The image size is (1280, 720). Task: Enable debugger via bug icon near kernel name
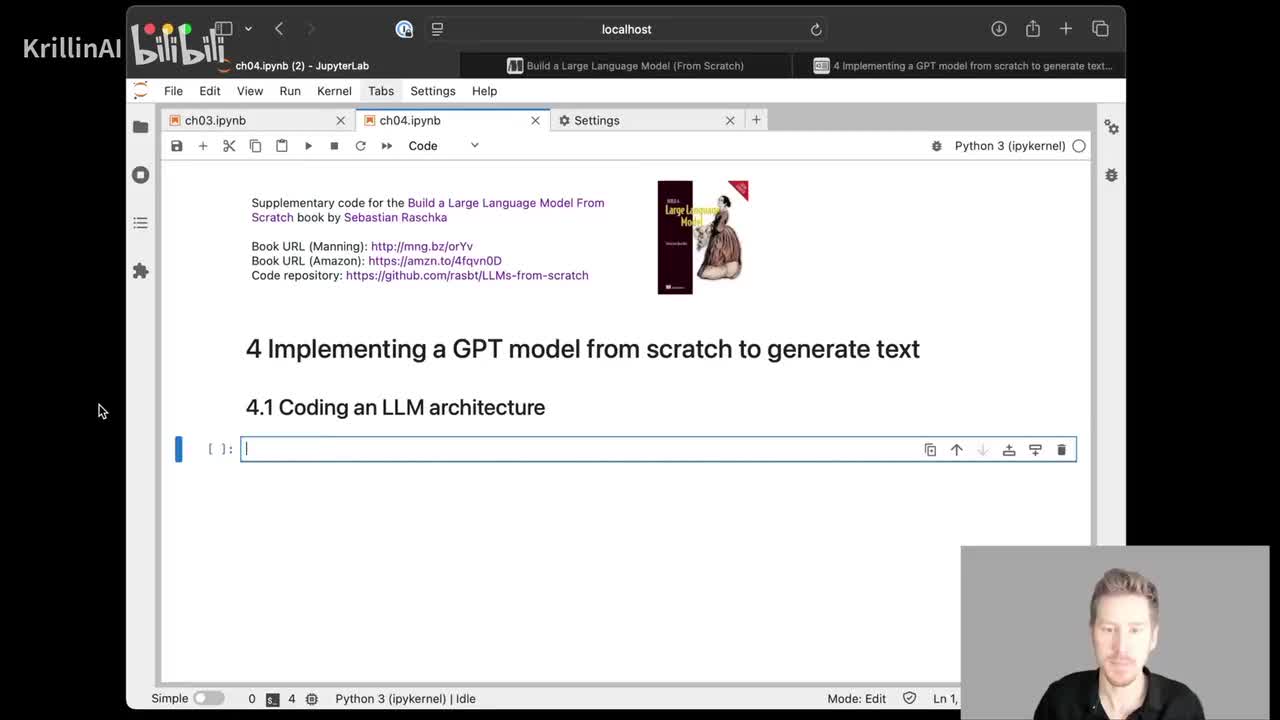936,146
